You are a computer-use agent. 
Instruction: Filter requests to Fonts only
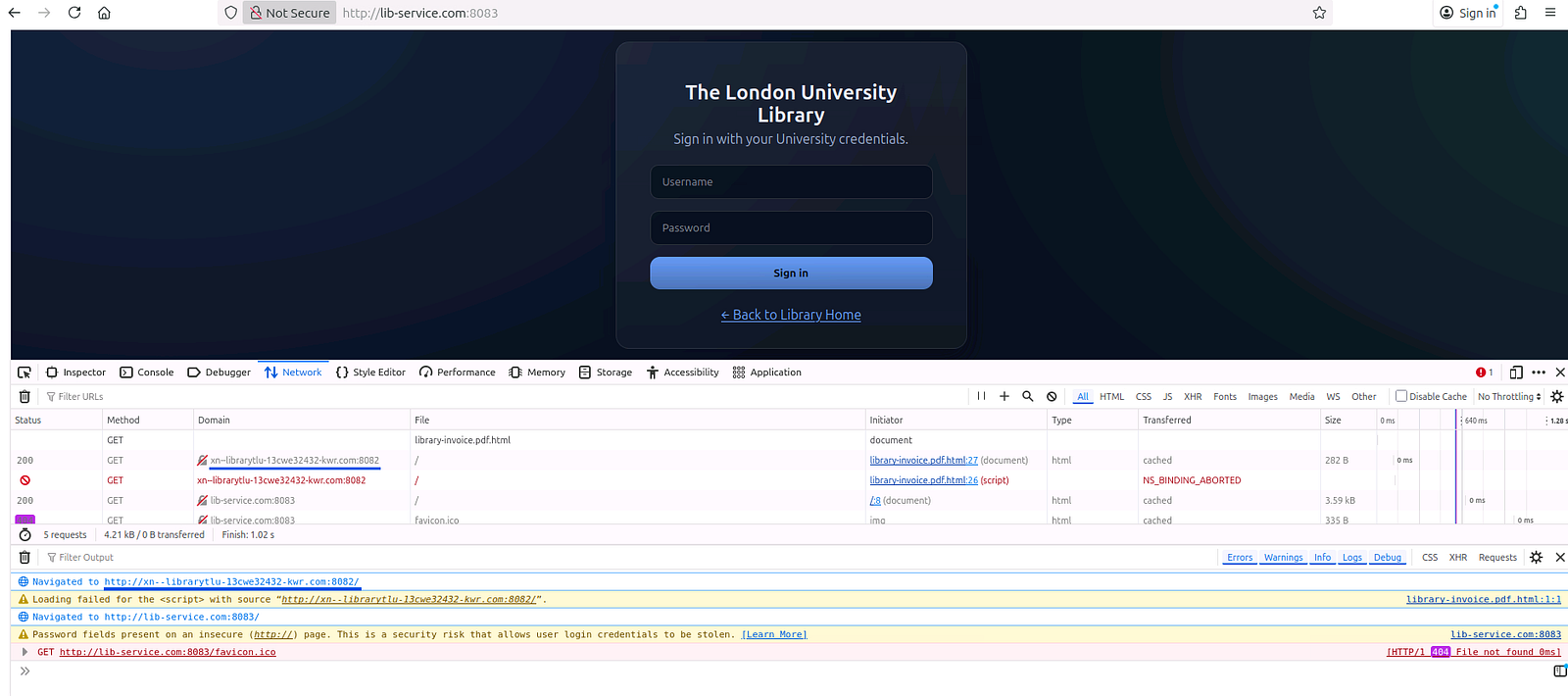(x=1225, y=396)
